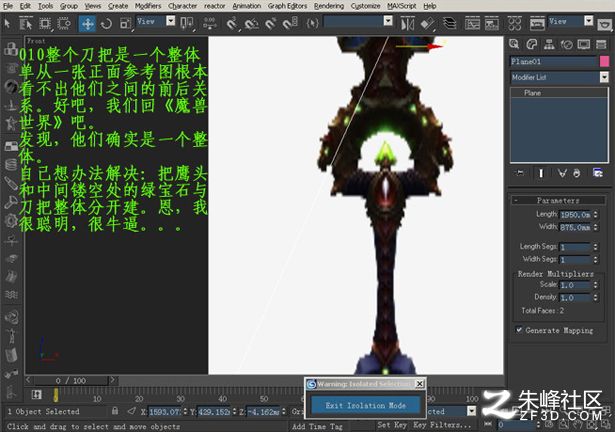The width and height of the screenshot is (615, 432).
Task: Open the Graph Editors menu
Action: [x=287, y=6]
